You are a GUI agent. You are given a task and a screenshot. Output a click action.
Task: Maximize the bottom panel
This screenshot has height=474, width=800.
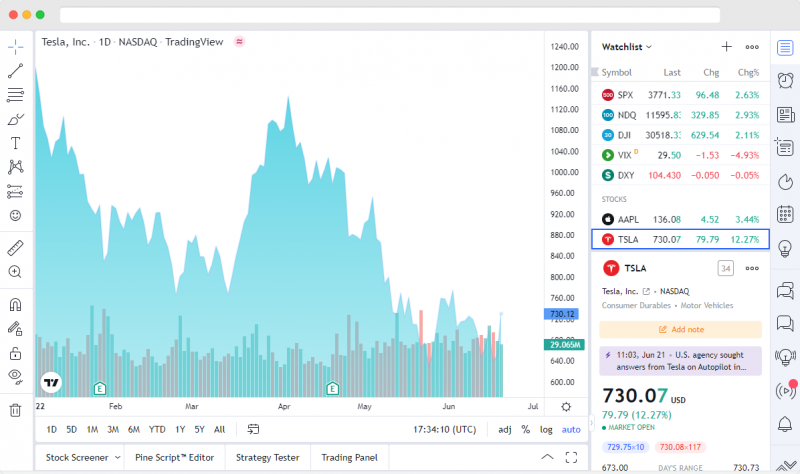tap(571, 458)
